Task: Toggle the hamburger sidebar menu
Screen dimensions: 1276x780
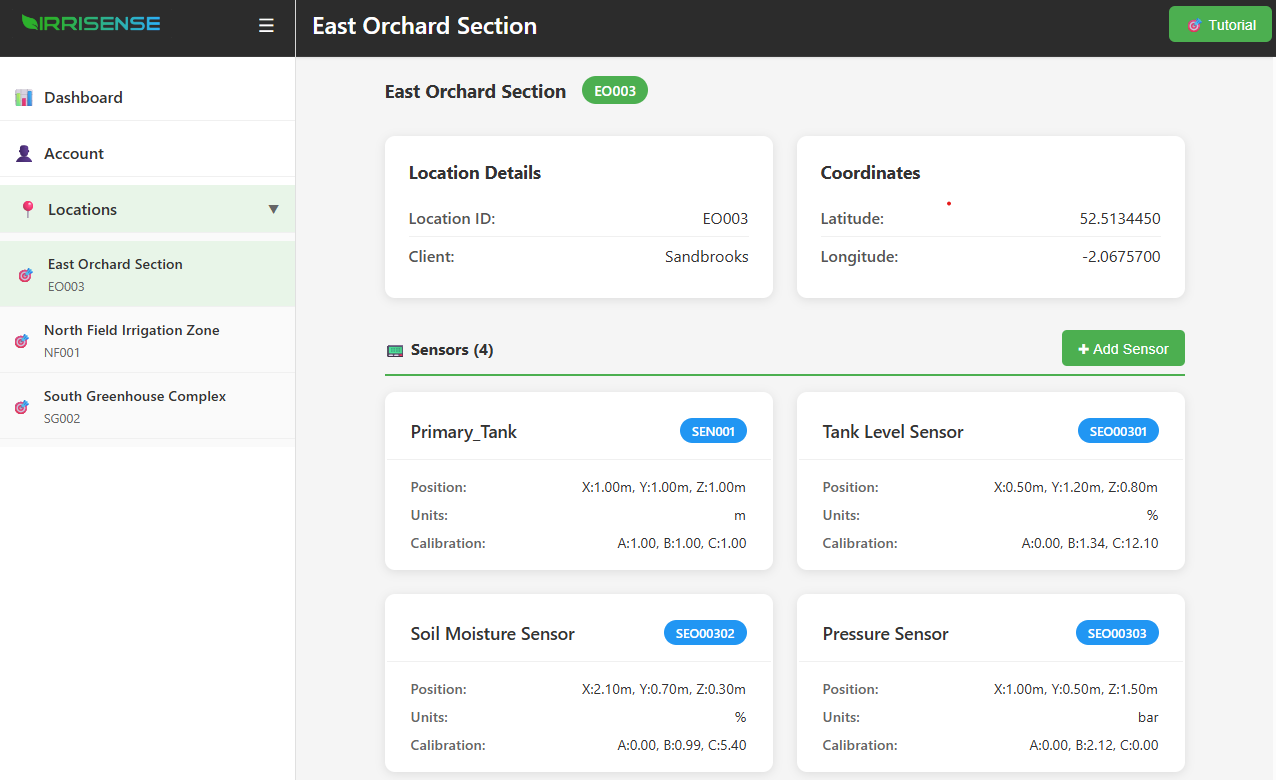Action: coord(266,26)
